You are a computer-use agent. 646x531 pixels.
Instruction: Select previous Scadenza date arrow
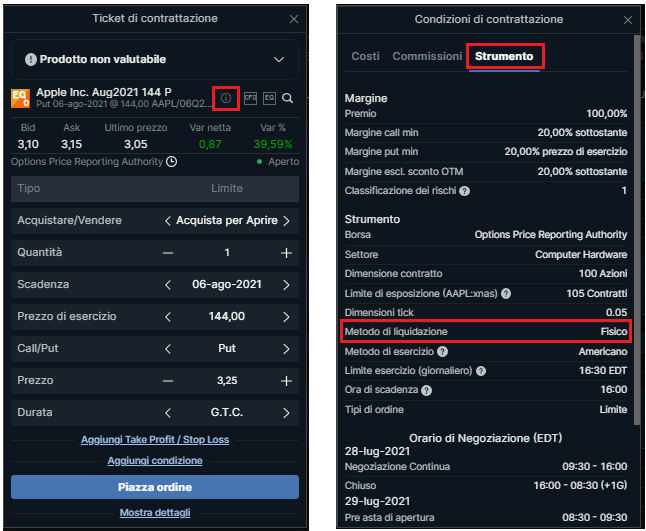coord(168,285)
